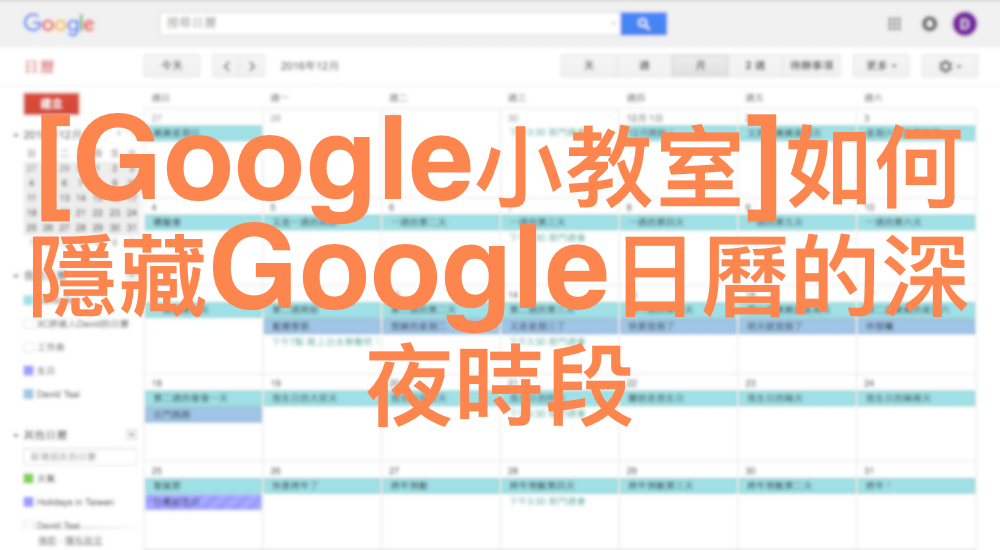This screenshot has width=1000, height=550.
Task: Click the Holidays in Taiwan calendar name
Action: pos(75,502)
